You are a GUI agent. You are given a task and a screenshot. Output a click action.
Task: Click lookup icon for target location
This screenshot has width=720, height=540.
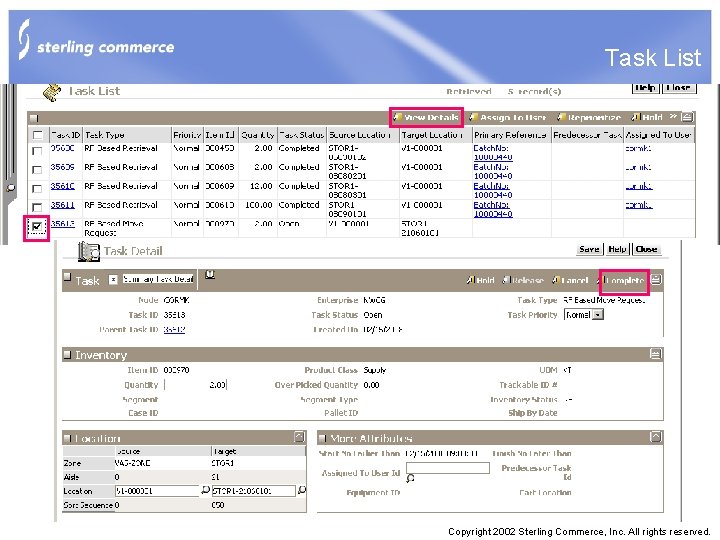pos(301,491)
